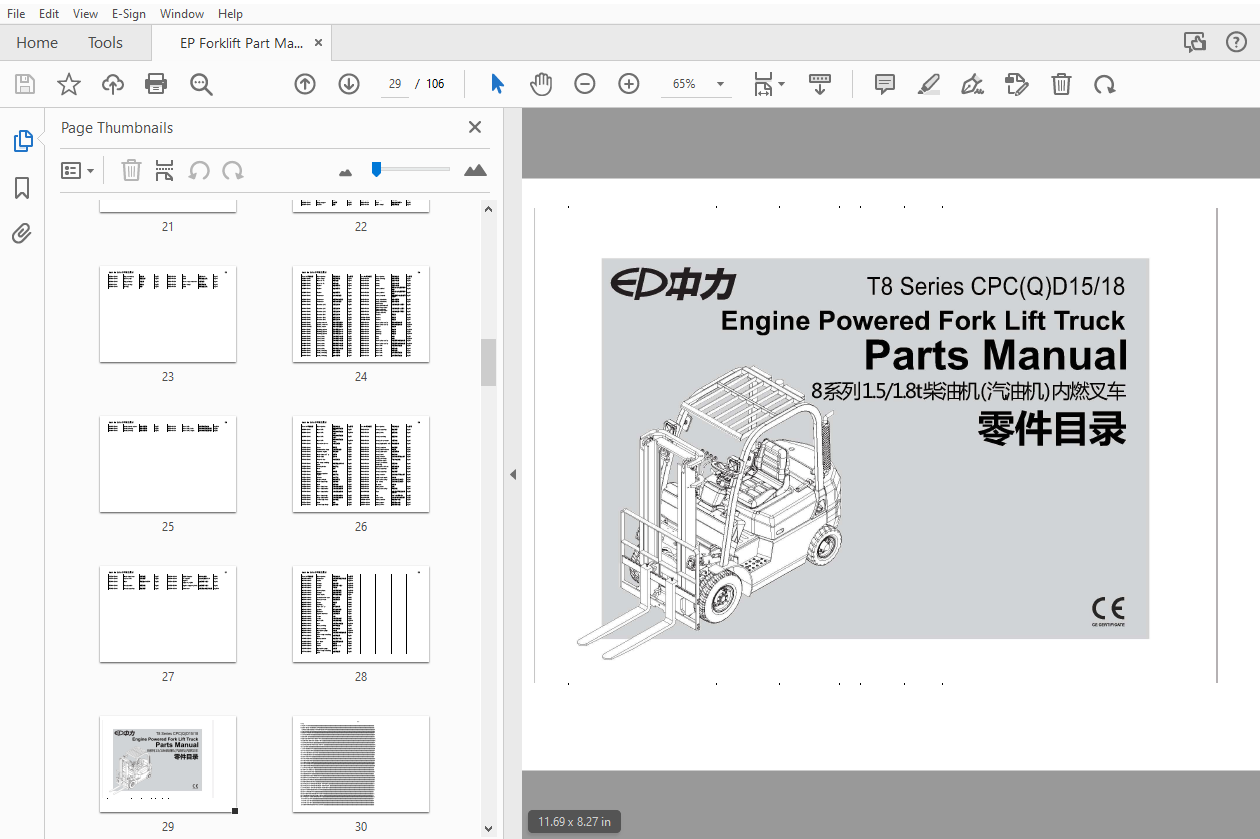Open the File menu
The height and width of the screenshot is (839, 1260).
click(x=16, y=14)
